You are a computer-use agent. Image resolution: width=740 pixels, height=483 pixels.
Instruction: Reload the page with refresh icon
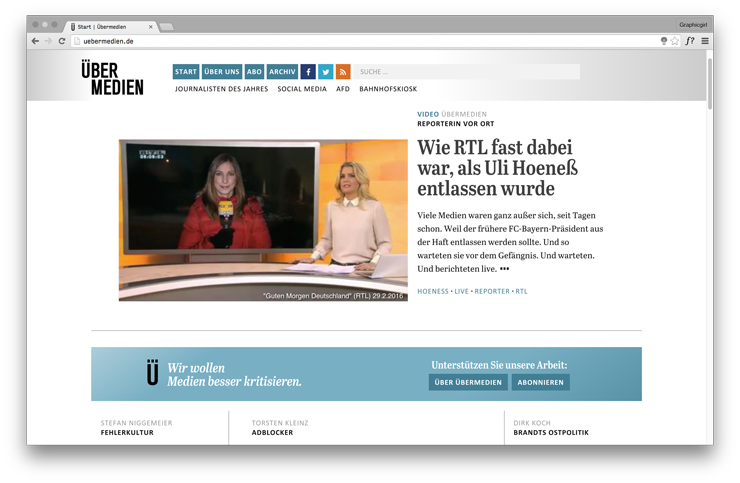[x=61, y=41]
